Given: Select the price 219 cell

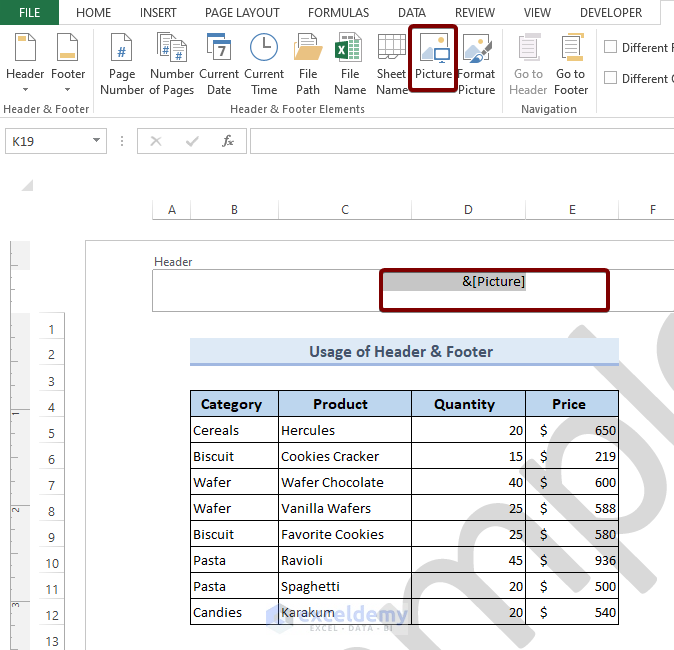Looking at the screenshot, I should point(572,456).
